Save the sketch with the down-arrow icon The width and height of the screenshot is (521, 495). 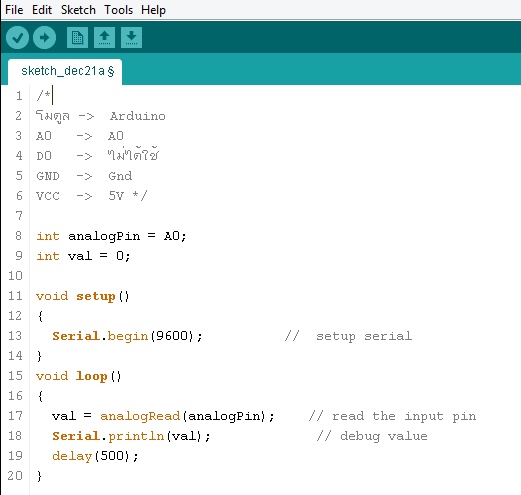(131, 37)
